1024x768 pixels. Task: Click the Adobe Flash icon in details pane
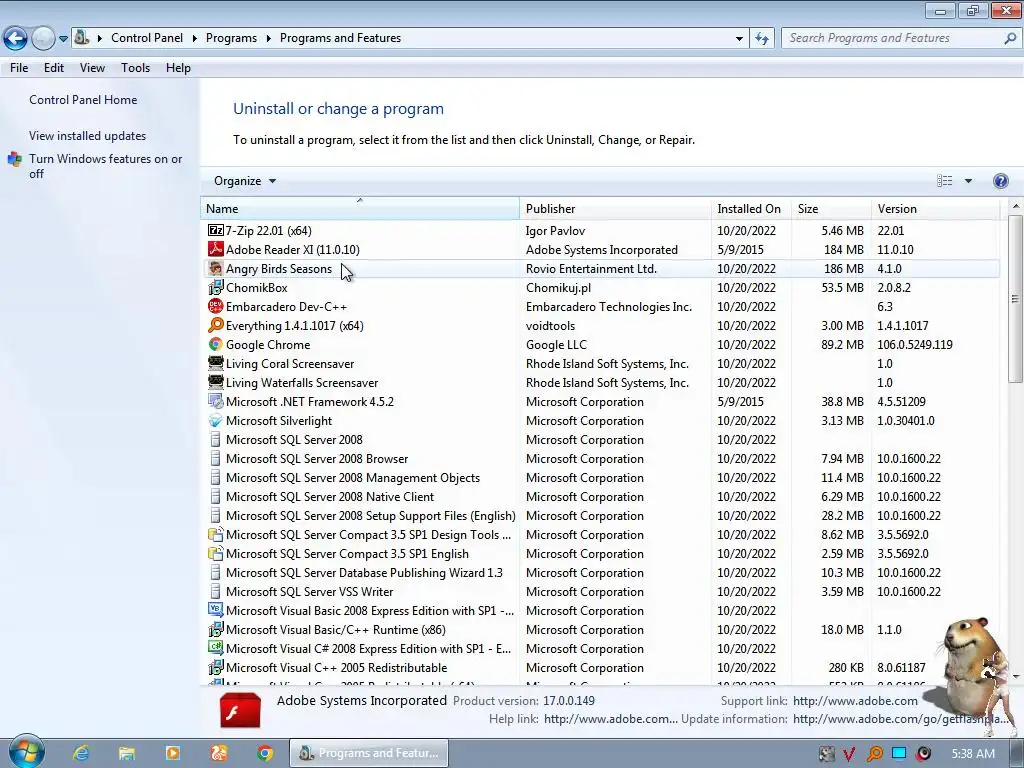coord(240,711)
